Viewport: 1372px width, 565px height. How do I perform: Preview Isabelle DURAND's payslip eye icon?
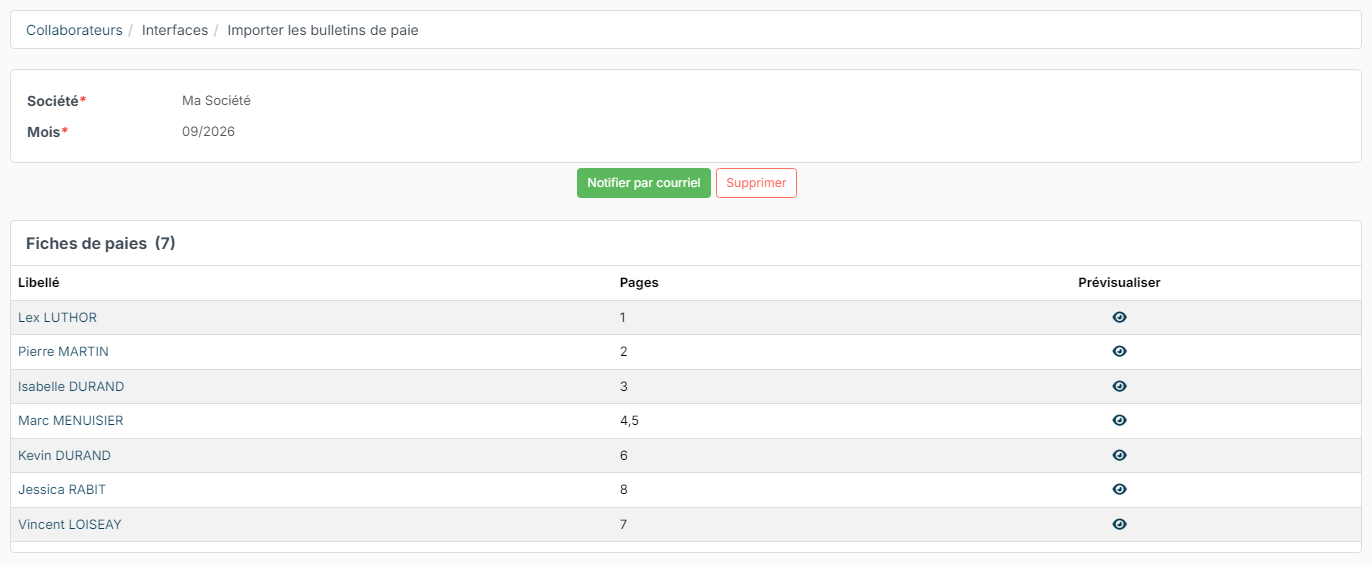pyautogui.click(x=1119, y=386)
